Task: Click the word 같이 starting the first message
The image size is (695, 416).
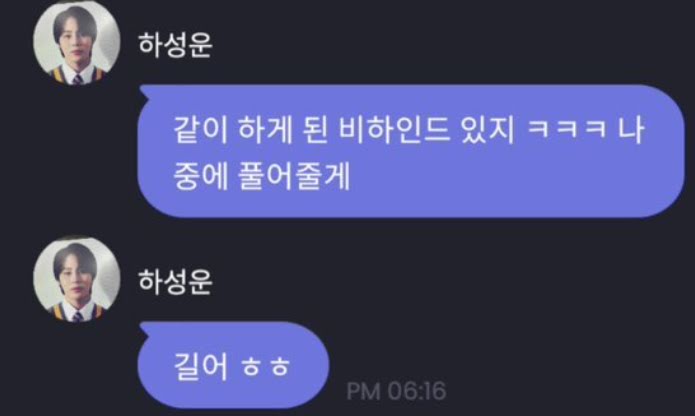Action: (x=200, y=130)
